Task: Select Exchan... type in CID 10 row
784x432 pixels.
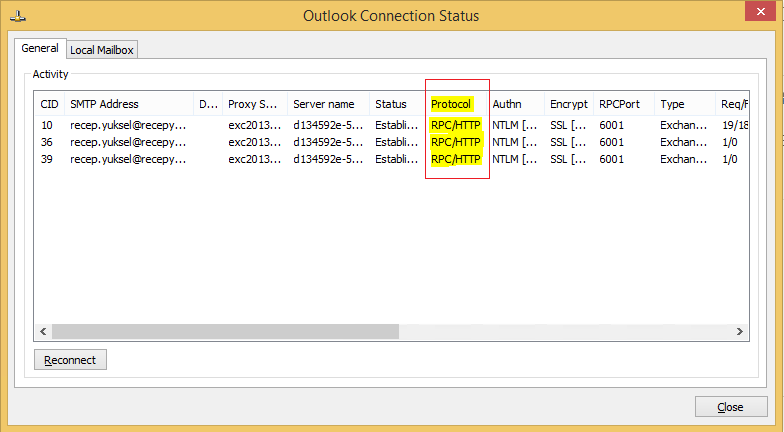Action: coord(684,125)
